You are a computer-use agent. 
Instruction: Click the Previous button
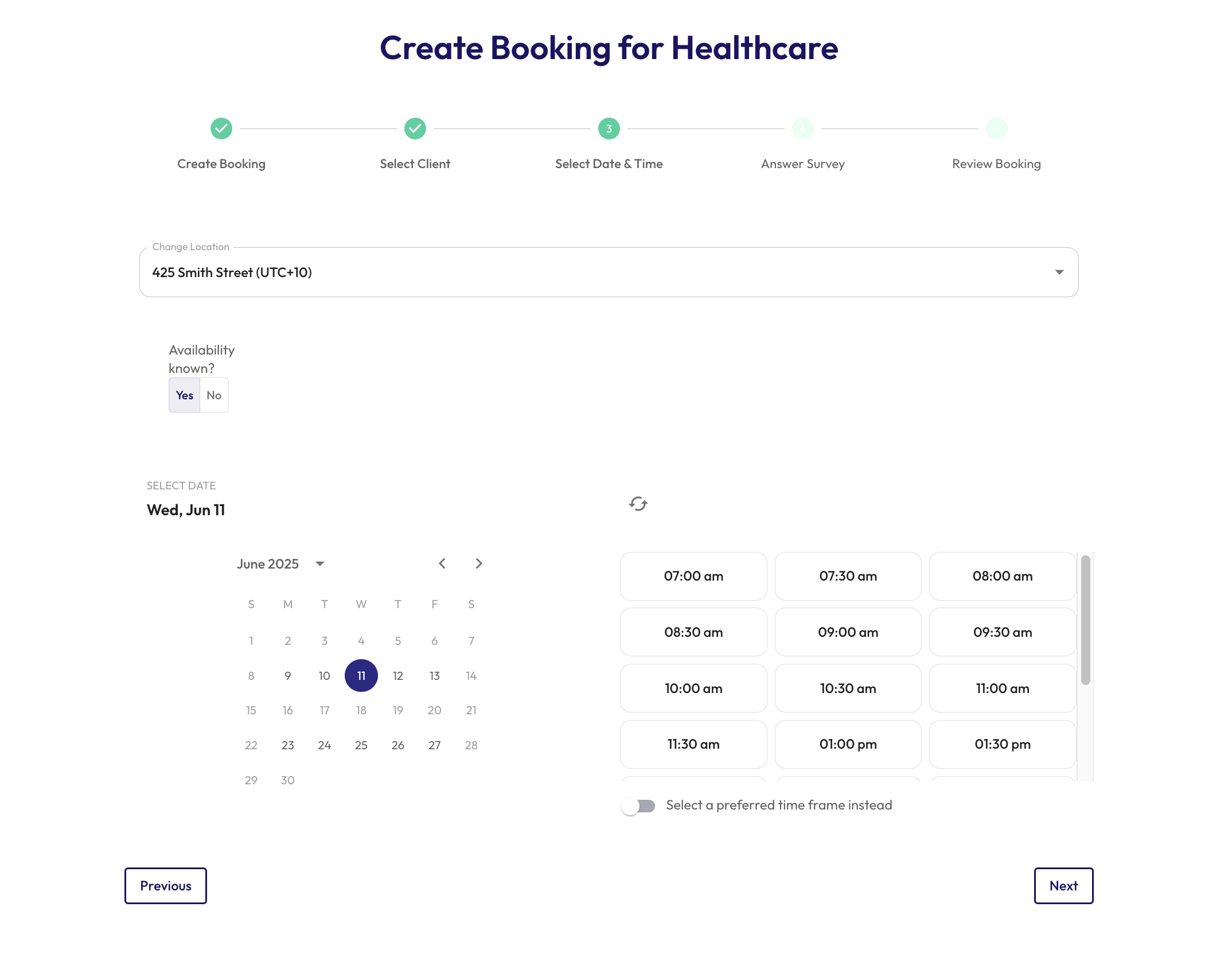tap(165, 886)
